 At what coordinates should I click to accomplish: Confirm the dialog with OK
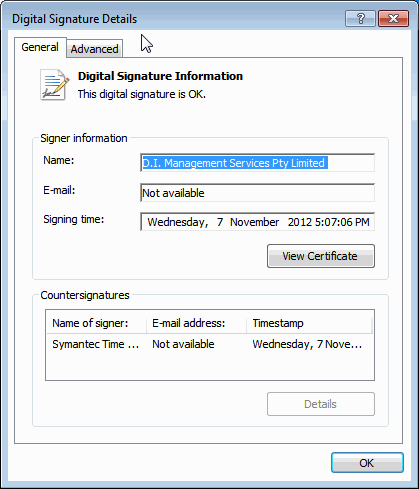(367, 463)
